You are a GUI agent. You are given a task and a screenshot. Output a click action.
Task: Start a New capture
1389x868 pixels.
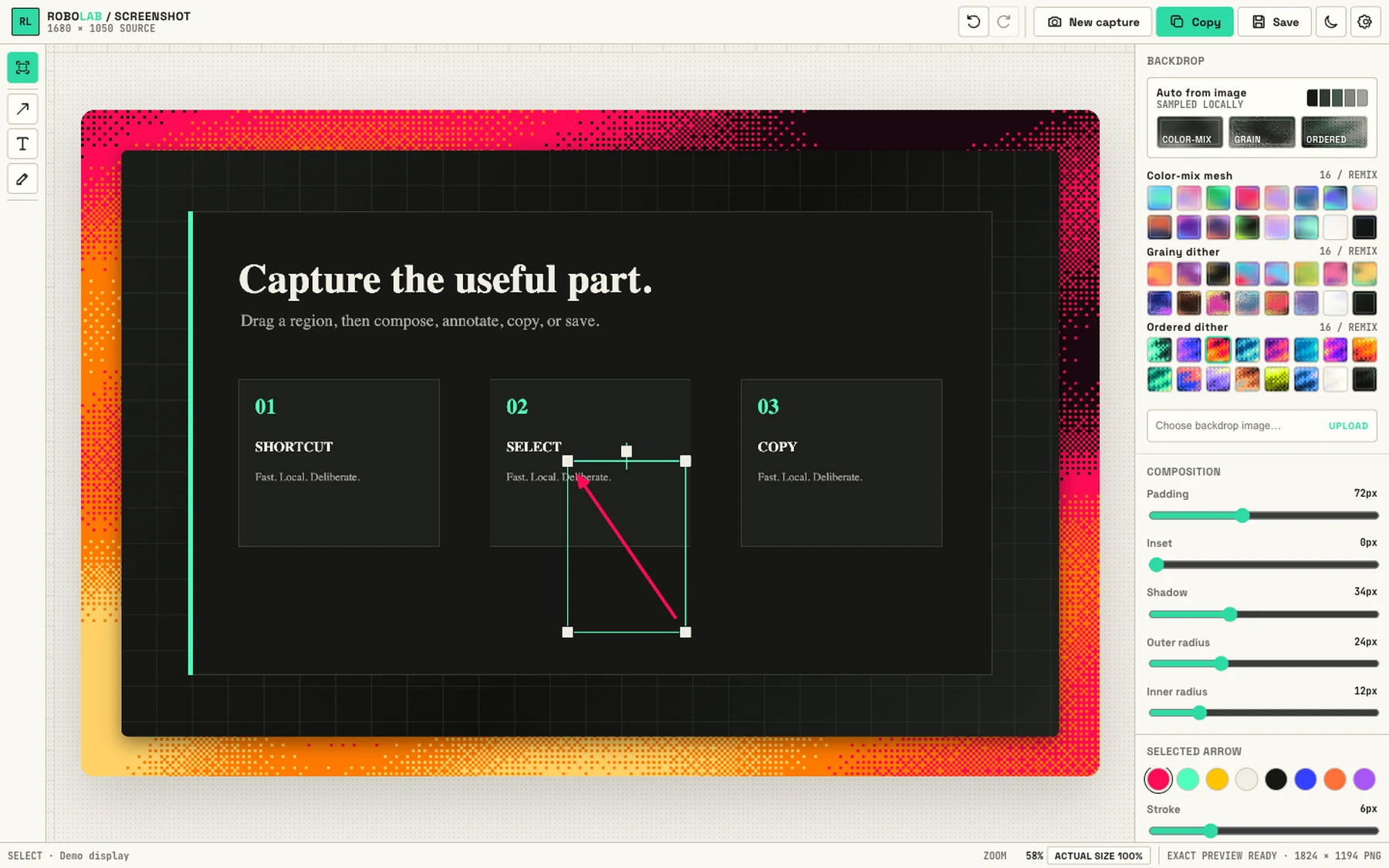tap(1093, 22)
